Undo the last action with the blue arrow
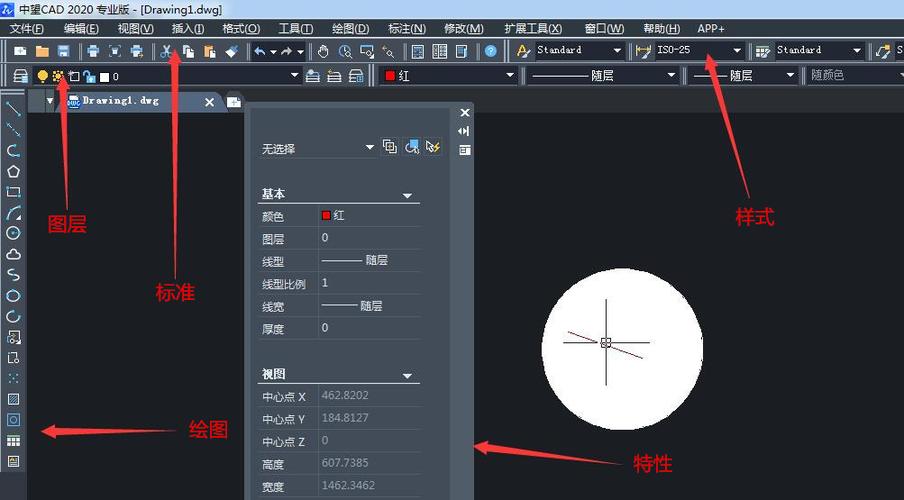 [260, 51]
